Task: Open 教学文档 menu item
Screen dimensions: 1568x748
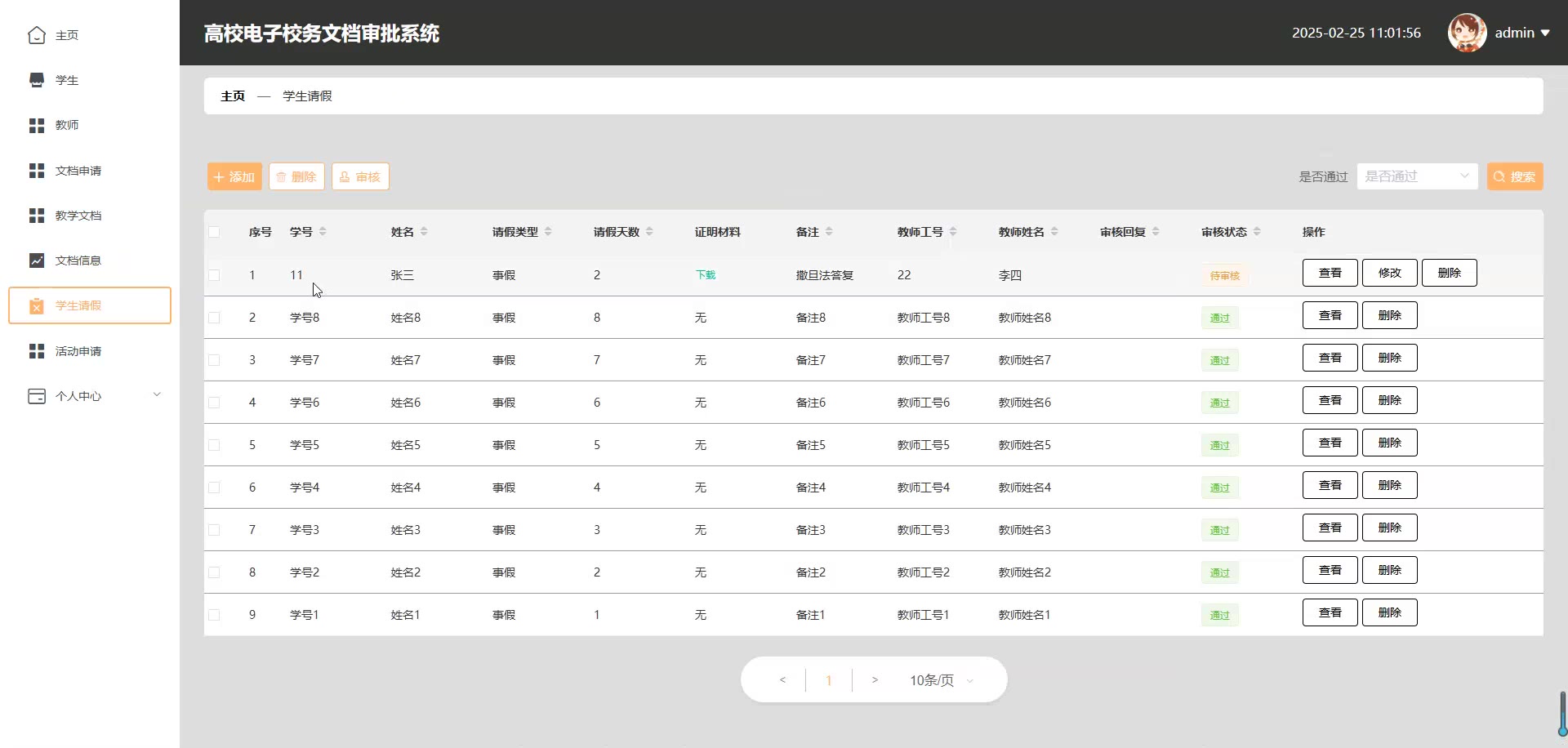Action: [90, 216]
